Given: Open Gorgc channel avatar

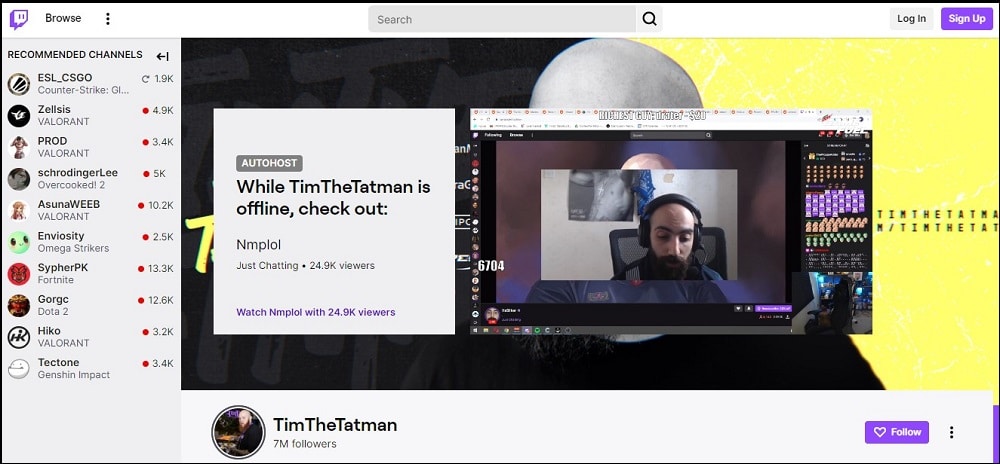Looking at the screenshot, I should [x=18, y=305].
